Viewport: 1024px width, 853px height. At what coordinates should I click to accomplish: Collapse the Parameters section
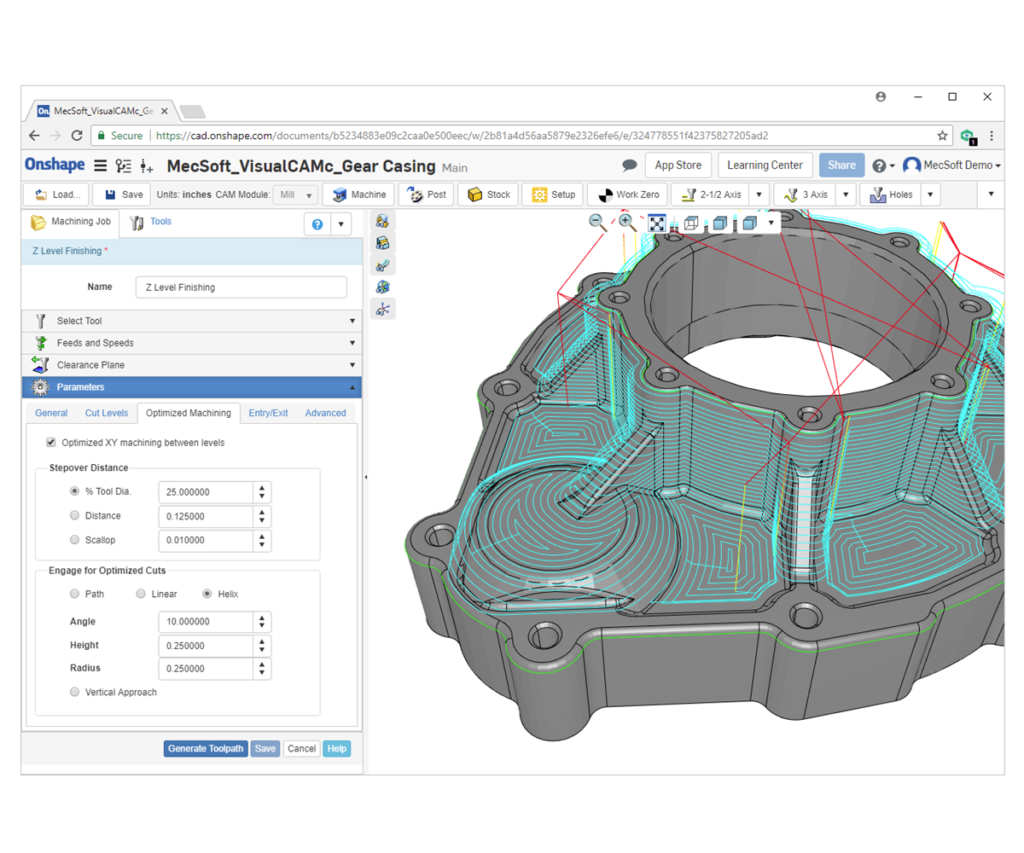coord(191,387)
